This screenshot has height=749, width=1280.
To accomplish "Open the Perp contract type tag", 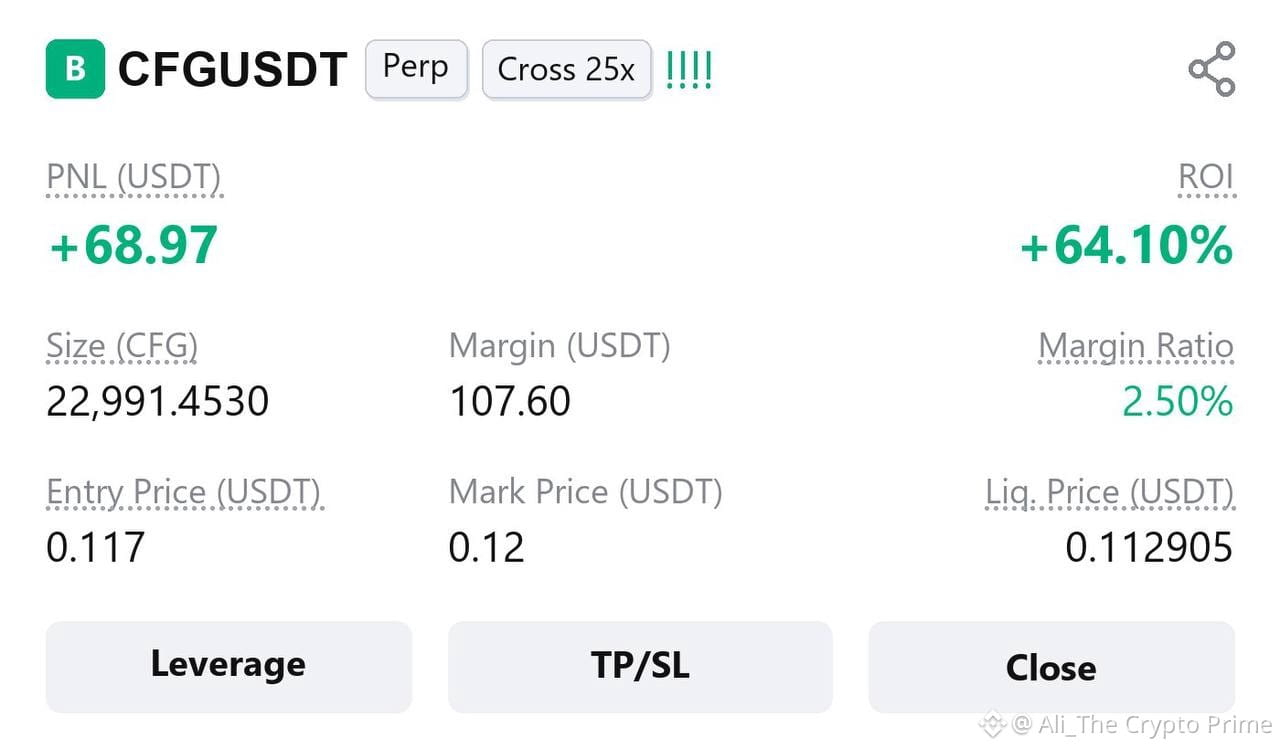I will pos(416,69).
